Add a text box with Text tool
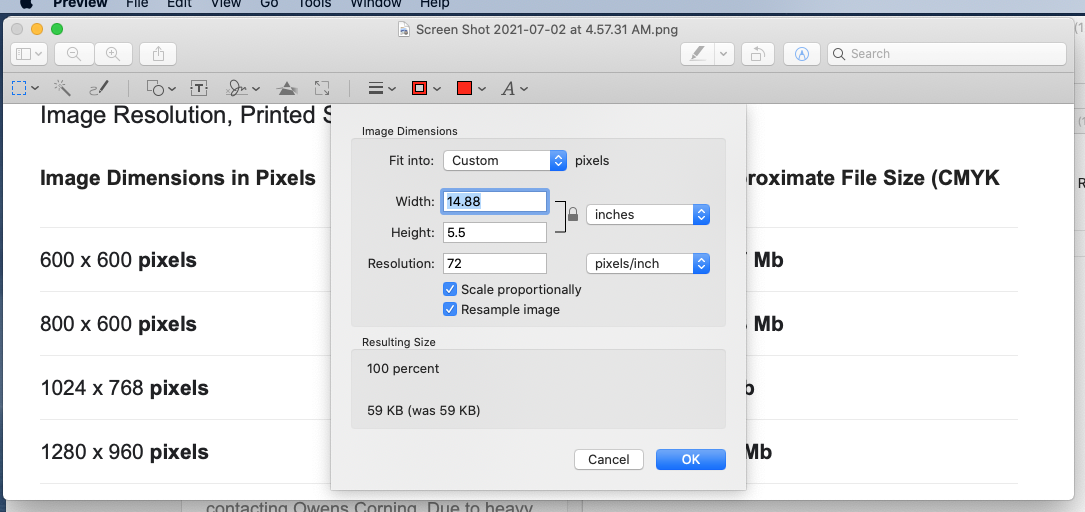The image size is (1085, 512). tap(199, 88)
